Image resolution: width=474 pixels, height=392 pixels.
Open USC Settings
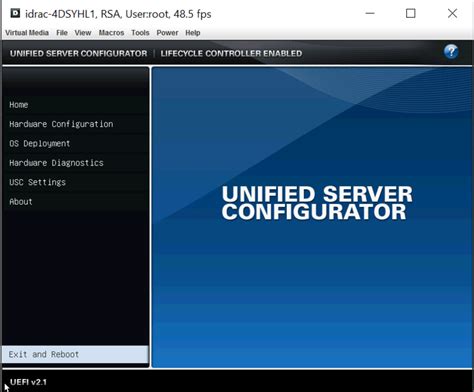tap(75, 182)
